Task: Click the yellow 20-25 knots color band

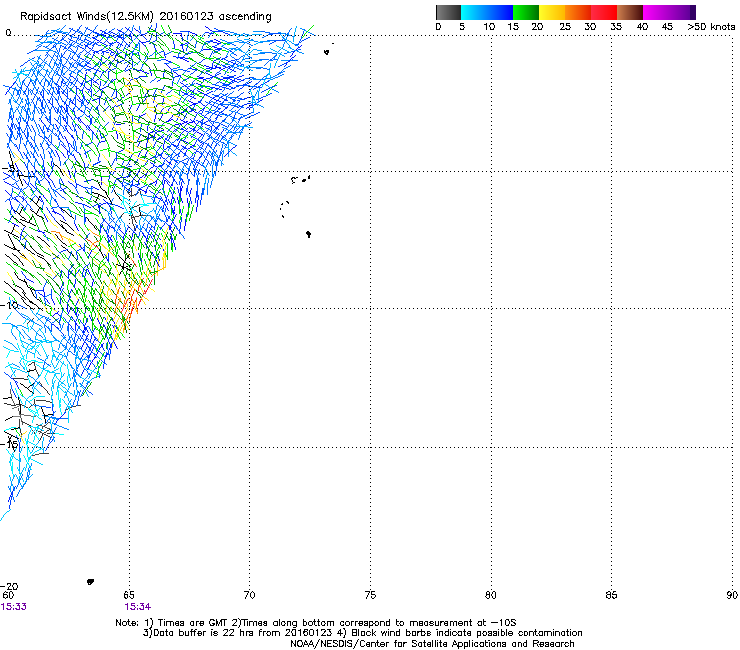Action: (x=552, y=12)
